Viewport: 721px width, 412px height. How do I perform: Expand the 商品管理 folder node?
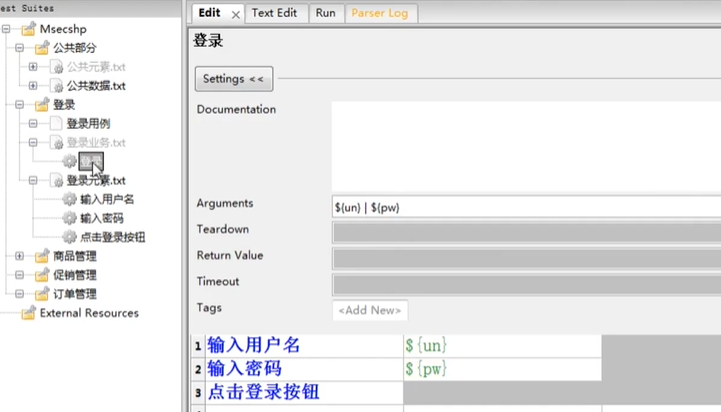click(x=19, y=256)
